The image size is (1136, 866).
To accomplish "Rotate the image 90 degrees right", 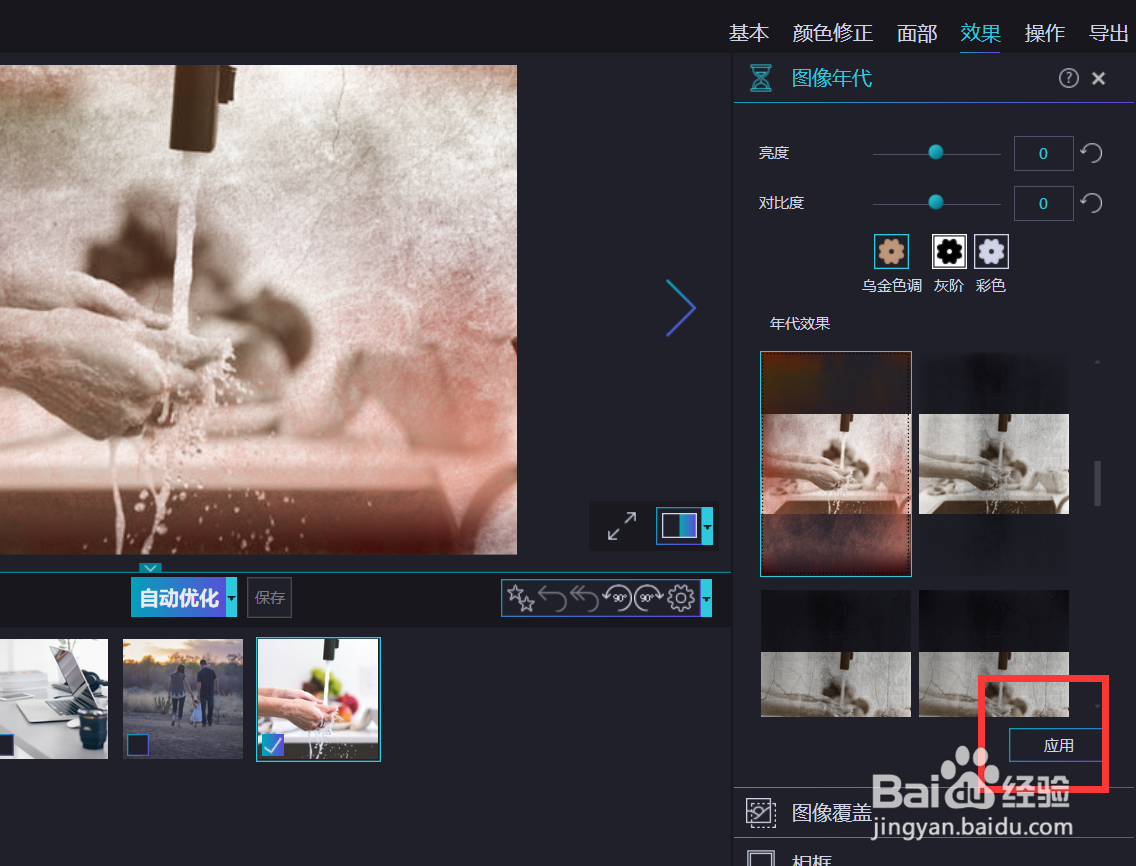I will click(x=648, y=597).
